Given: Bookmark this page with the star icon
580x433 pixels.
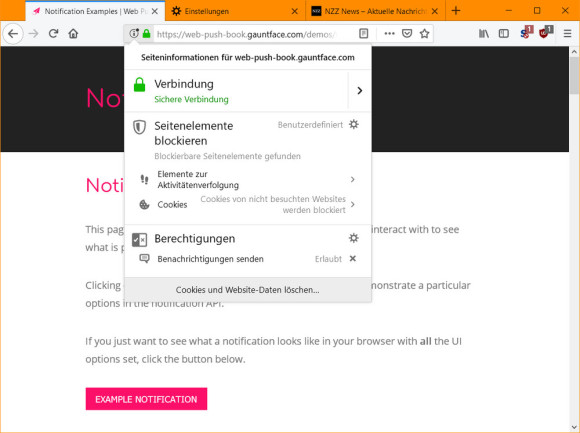Looking at the screenshot, I should 424,34.
